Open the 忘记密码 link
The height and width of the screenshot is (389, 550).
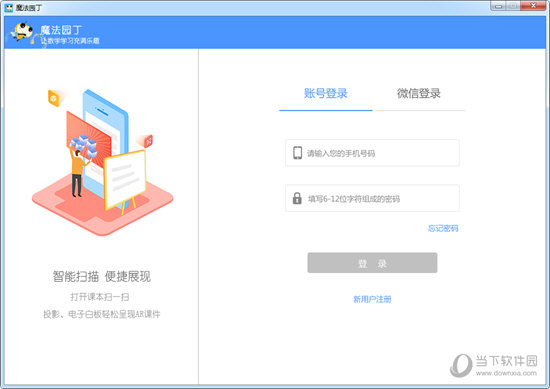coord(443,228)
